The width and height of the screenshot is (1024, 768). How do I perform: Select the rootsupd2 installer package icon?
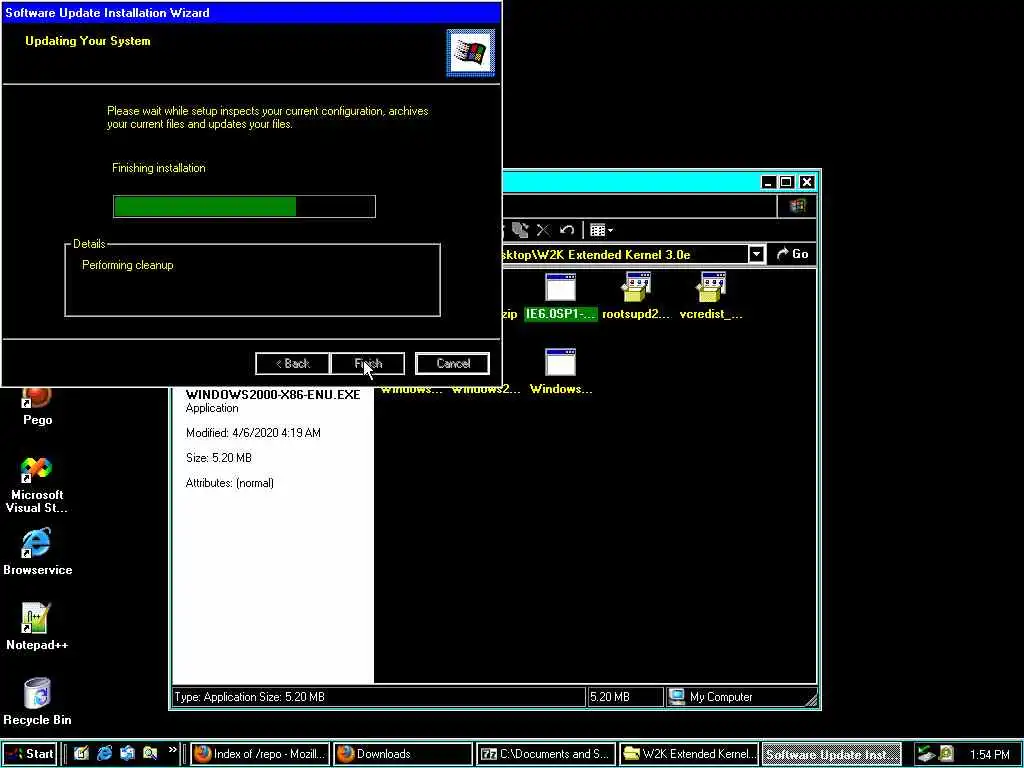click(637, 288)
